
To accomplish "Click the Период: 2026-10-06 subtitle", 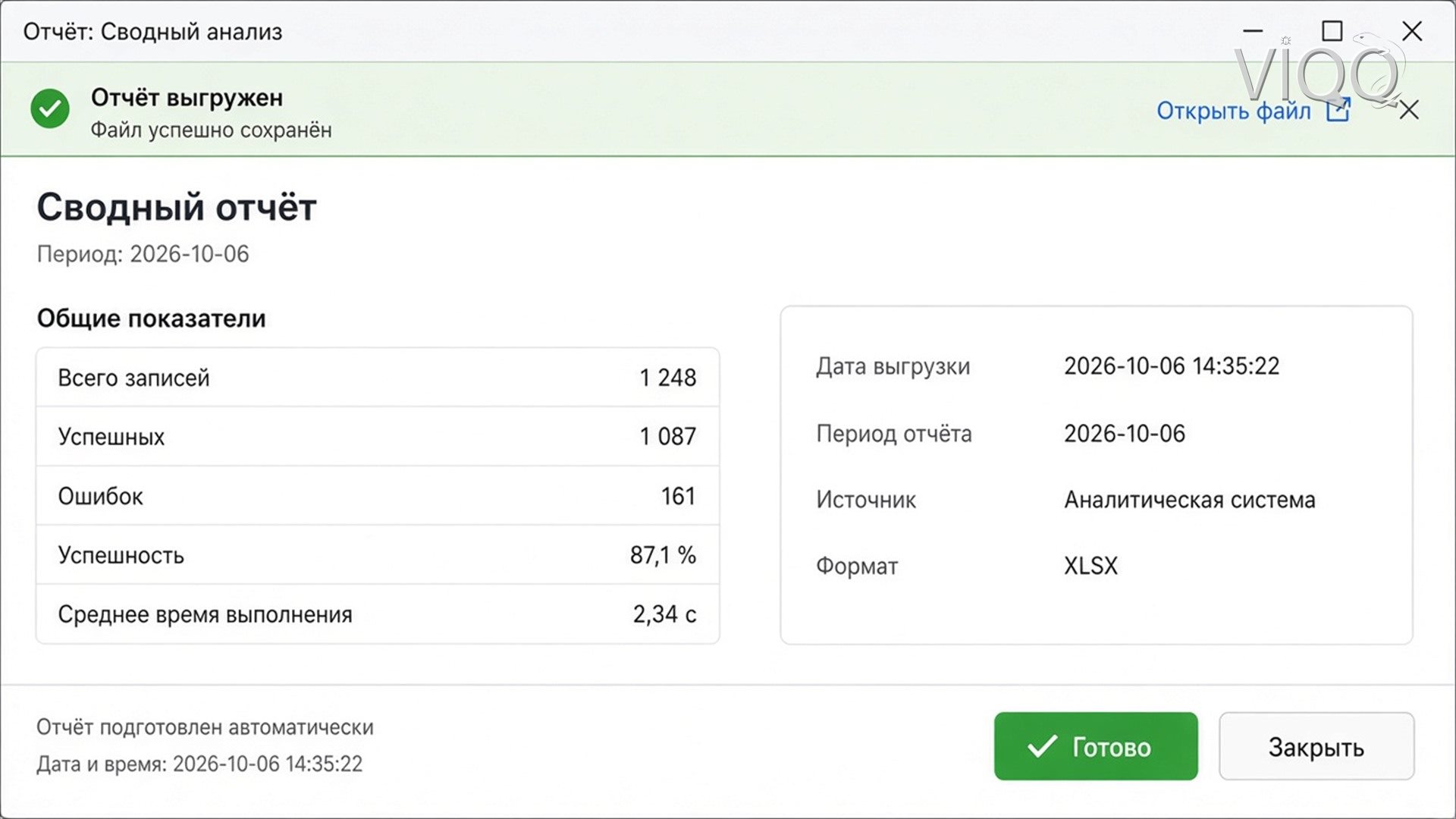I will click(143, 254).
